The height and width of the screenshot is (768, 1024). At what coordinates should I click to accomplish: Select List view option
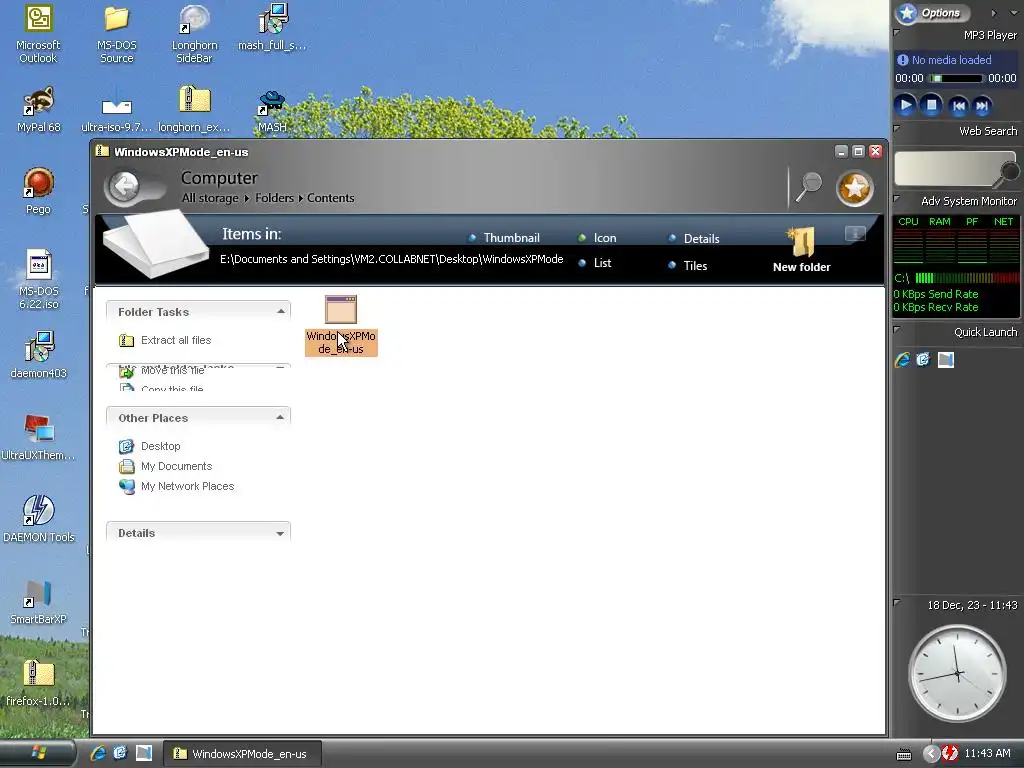click(x=595, y=263)
